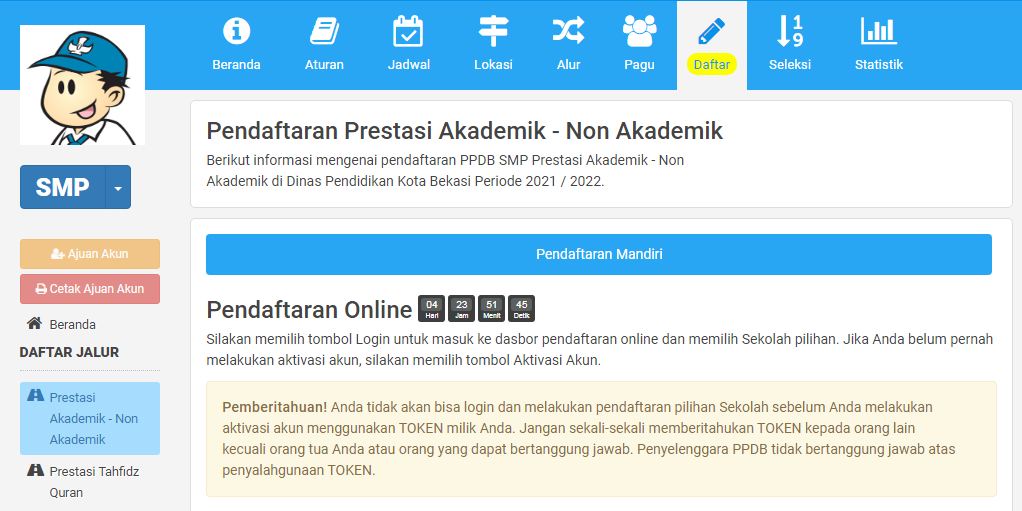Select the Daftar pencil icon tab
The width and height of the screenshot is (1022, 511).
tap(711, 32)
